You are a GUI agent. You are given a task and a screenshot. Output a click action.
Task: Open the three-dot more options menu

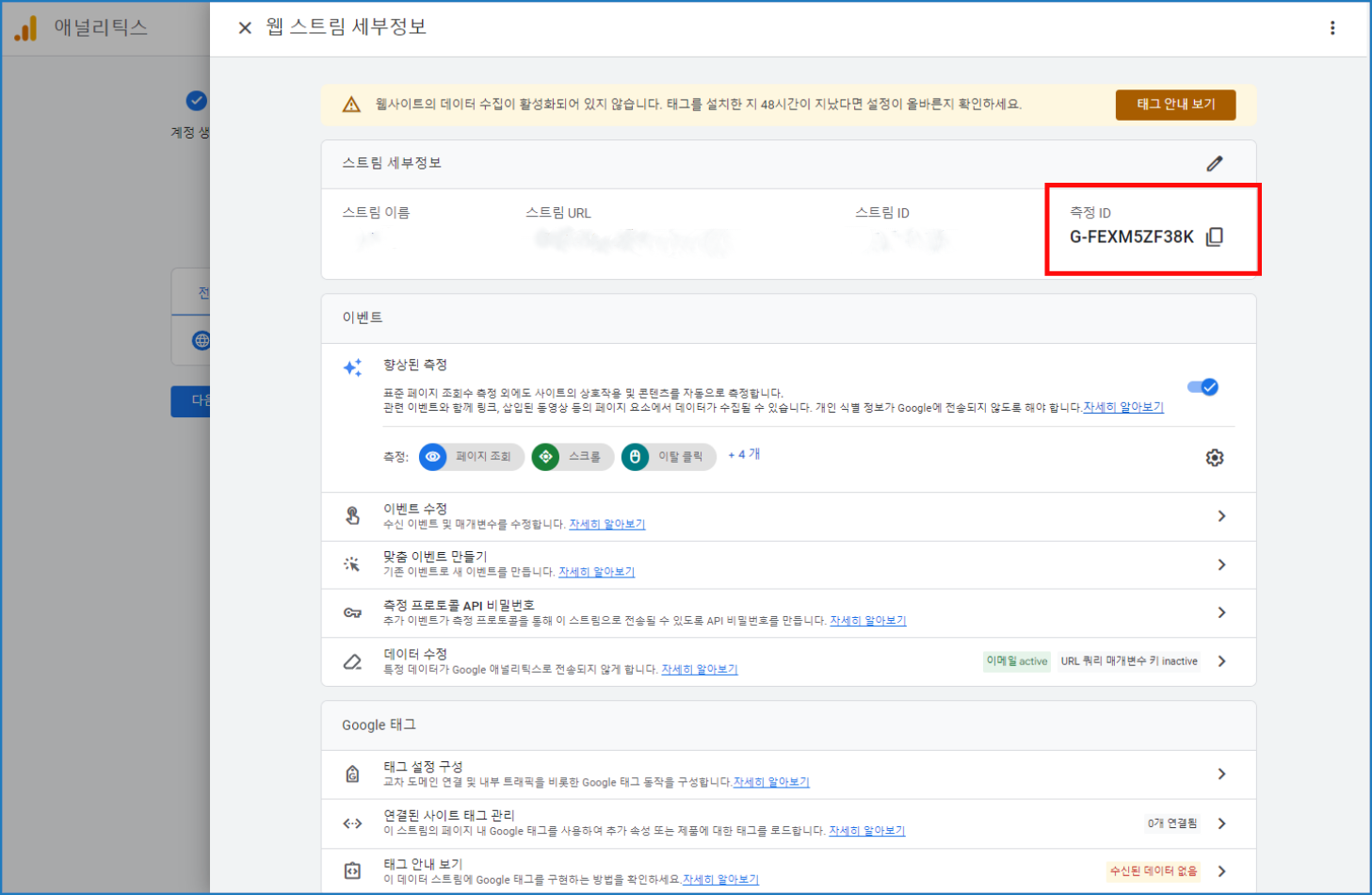[x=1332, y=28]
